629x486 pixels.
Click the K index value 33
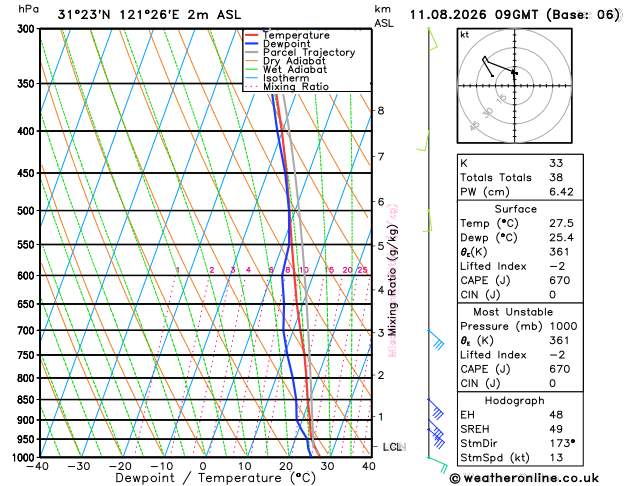pyautogui.click(x=556, y=163)
